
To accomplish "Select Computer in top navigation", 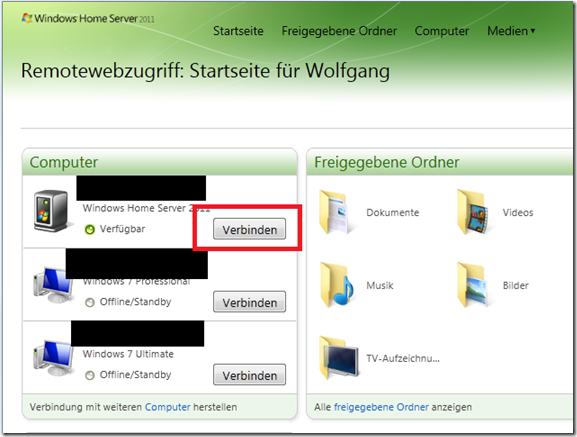I will (x=442, y=31).
